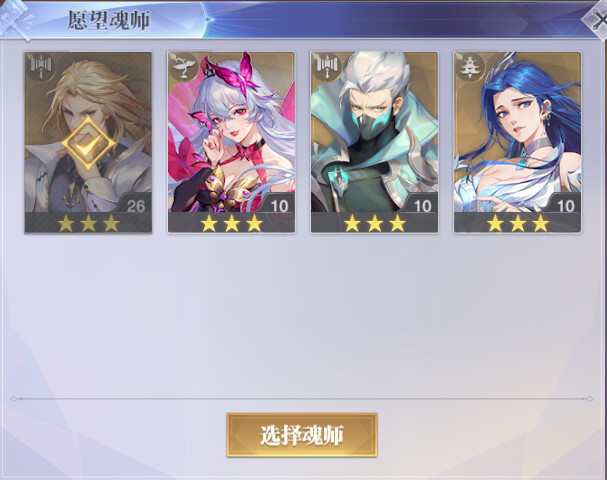Click the hammer emblem beside the 愿望魂师 title

pos(15,19)
